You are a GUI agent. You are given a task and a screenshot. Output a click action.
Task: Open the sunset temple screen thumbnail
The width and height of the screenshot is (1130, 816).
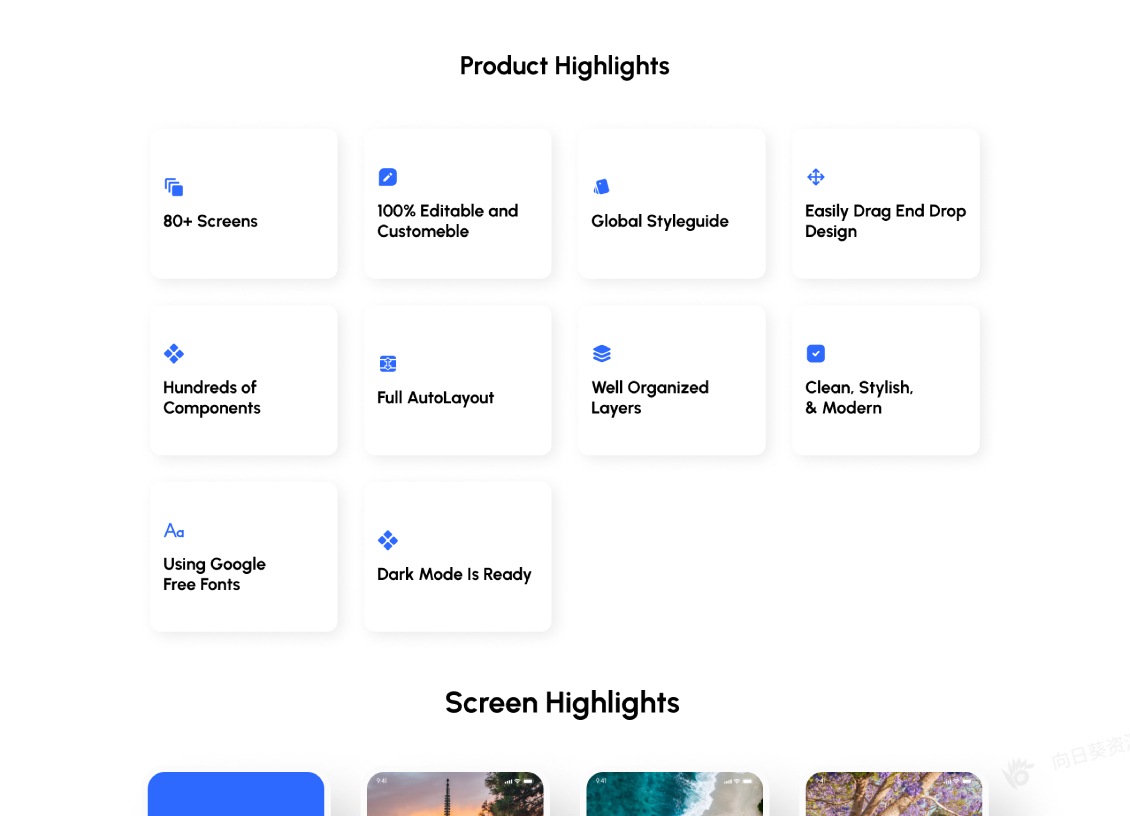point(455,794)
